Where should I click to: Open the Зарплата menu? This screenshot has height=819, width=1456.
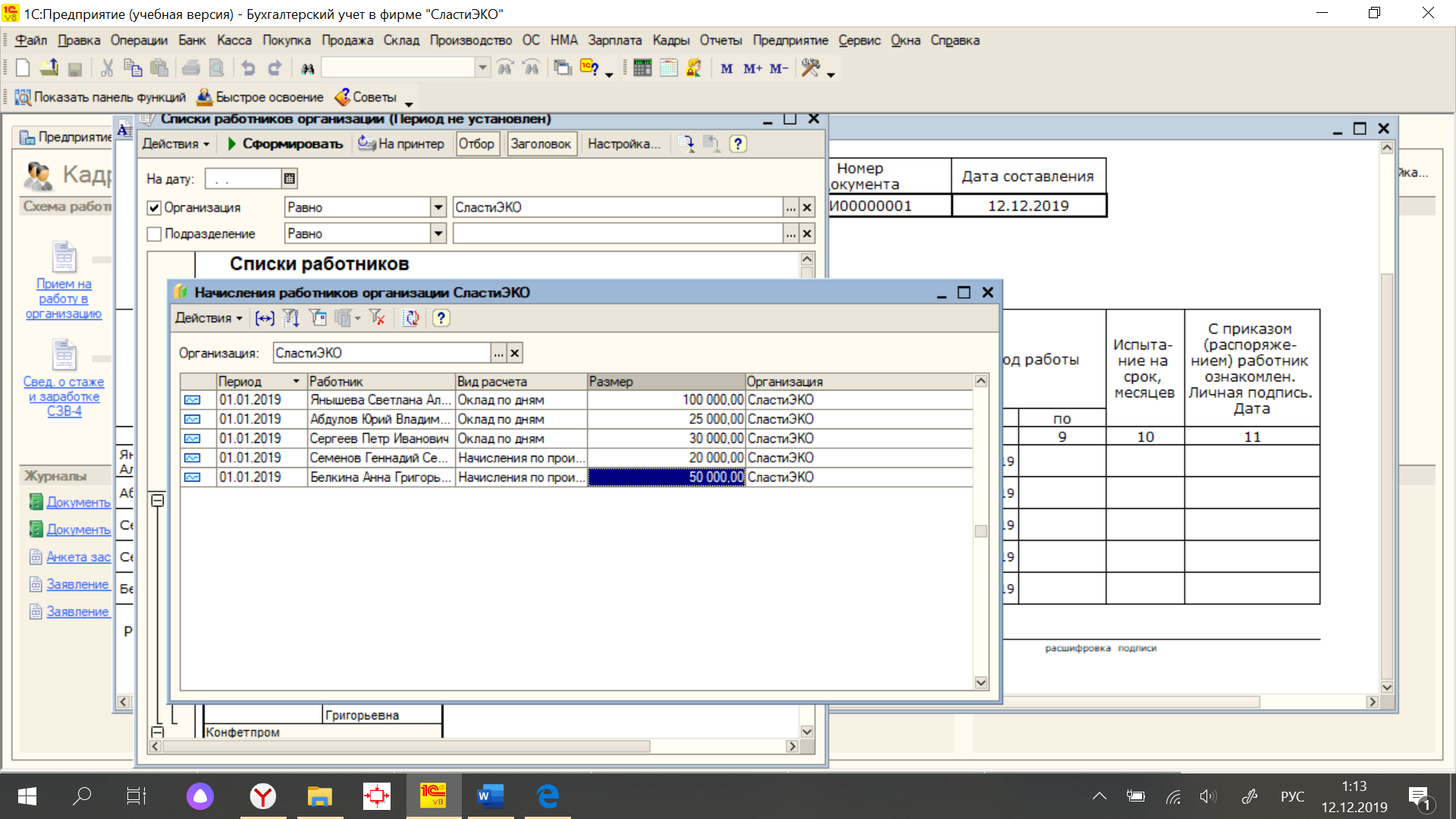tap(614, 40)
